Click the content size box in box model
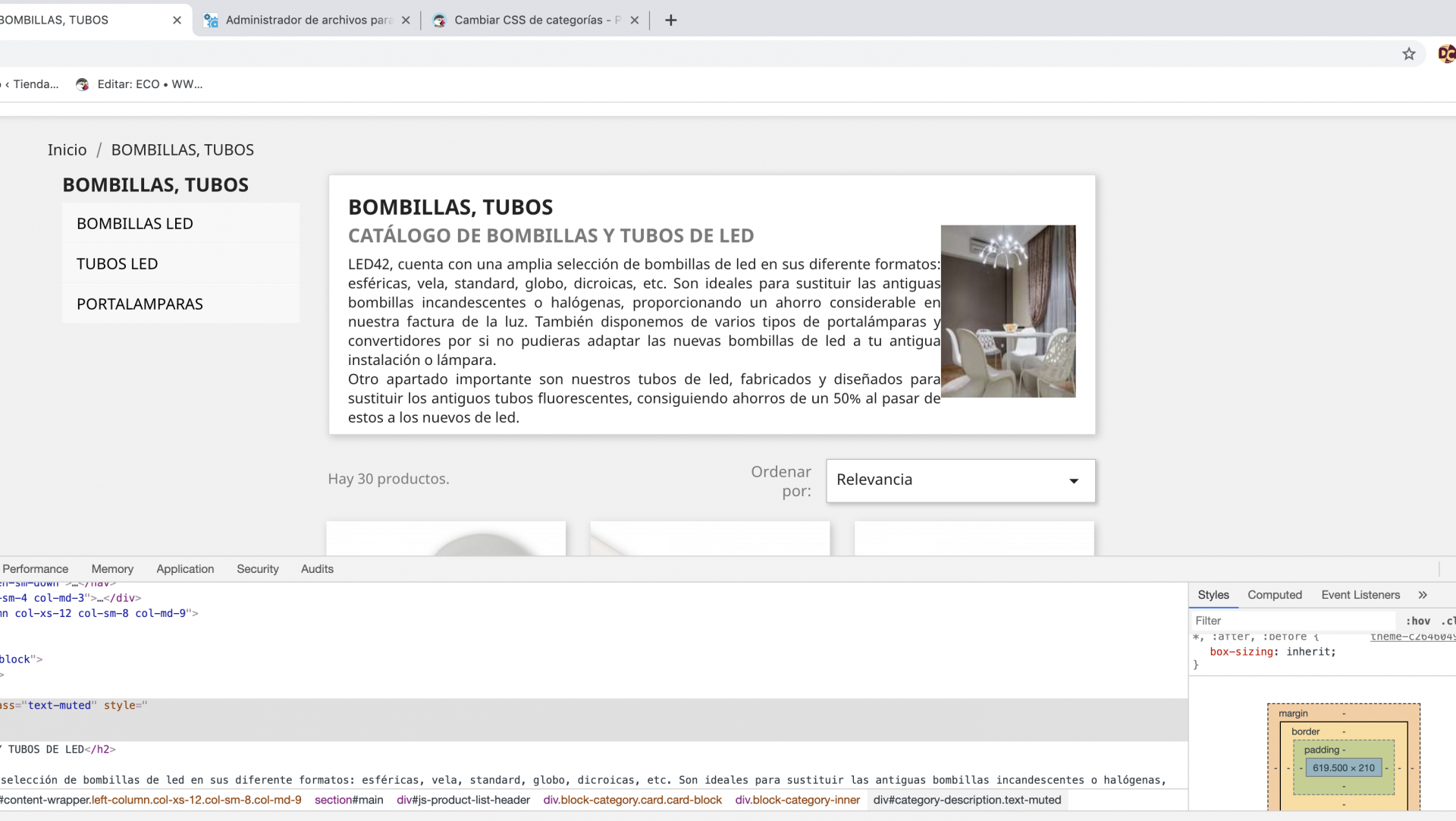The image size is (1456, 821). (x=1343, y=768)
